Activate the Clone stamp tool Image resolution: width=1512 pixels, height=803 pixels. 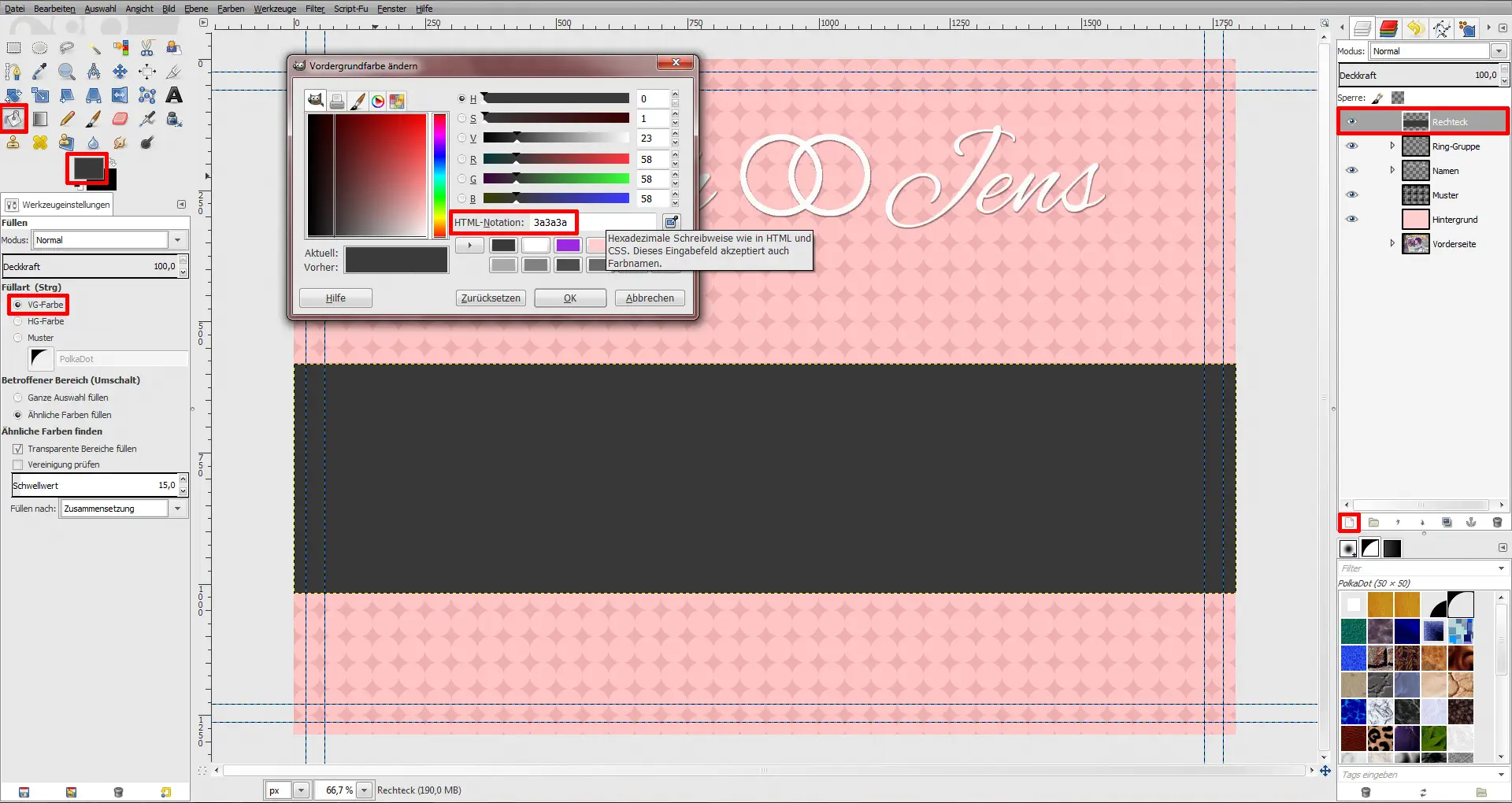13,142
